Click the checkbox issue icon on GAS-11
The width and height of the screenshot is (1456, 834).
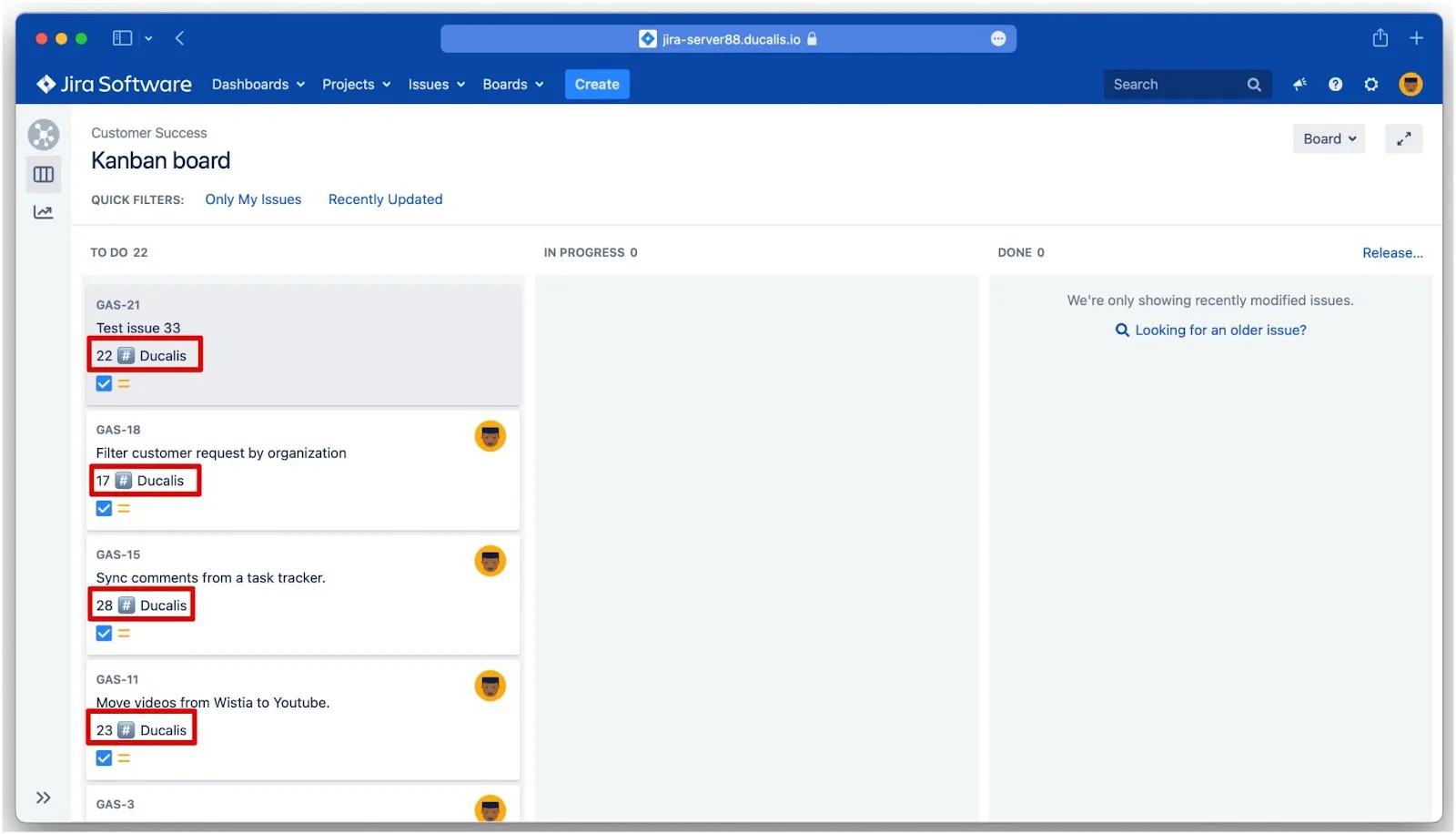103,758
